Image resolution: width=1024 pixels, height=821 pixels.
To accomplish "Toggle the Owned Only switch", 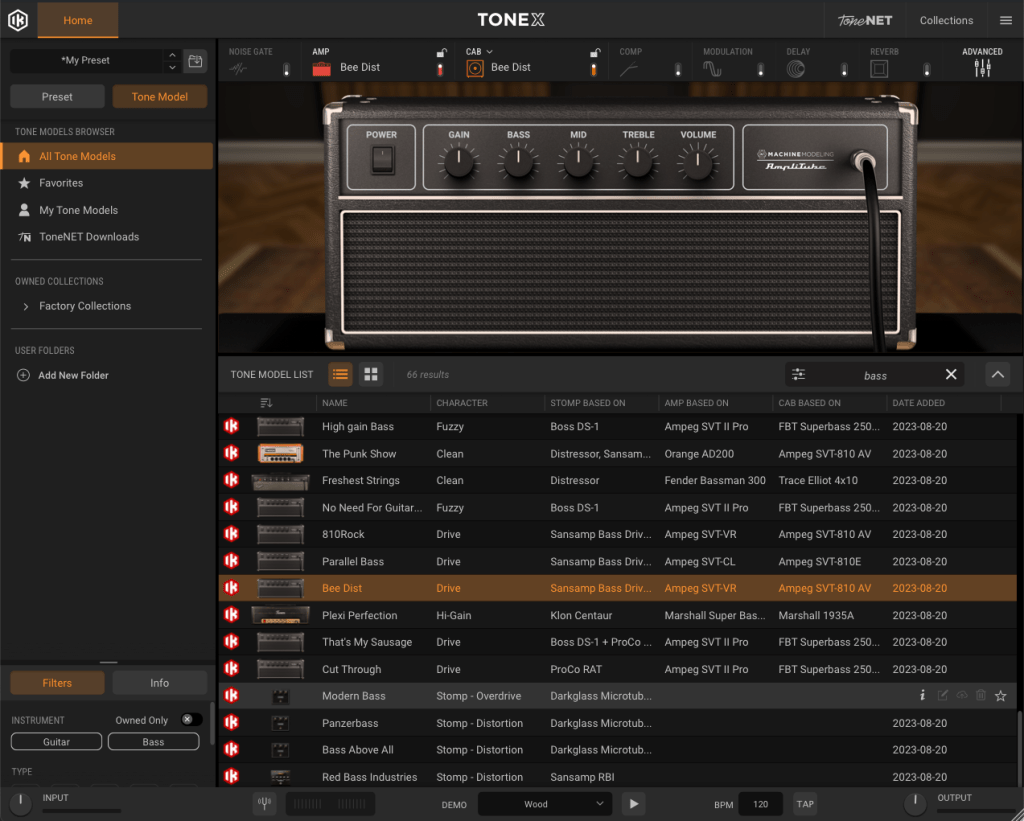I will [191, 720].
